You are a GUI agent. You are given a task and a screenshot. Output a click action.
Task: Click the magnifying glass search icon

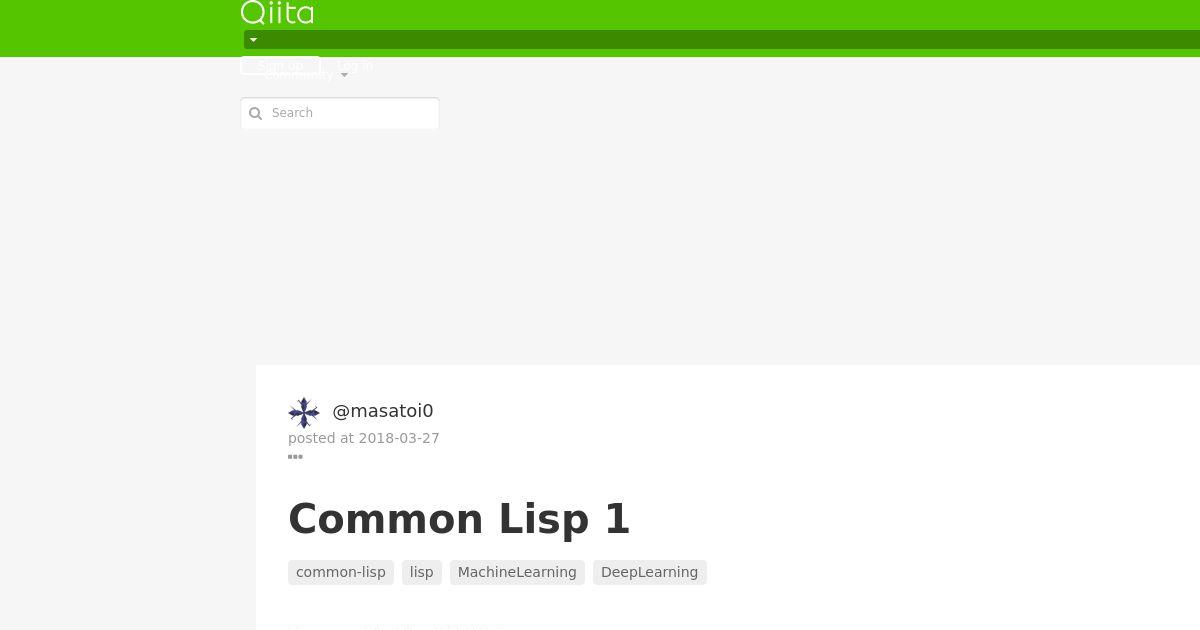coord(255,113)
